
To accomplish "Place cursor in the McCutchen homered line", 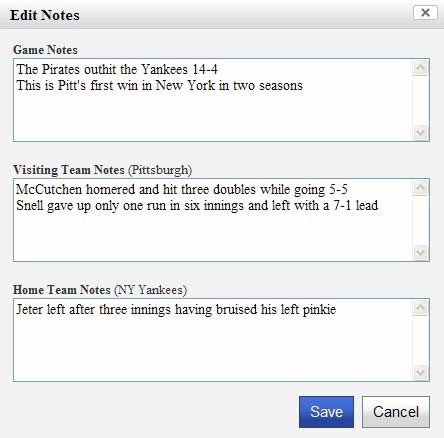I will (182, 189).
